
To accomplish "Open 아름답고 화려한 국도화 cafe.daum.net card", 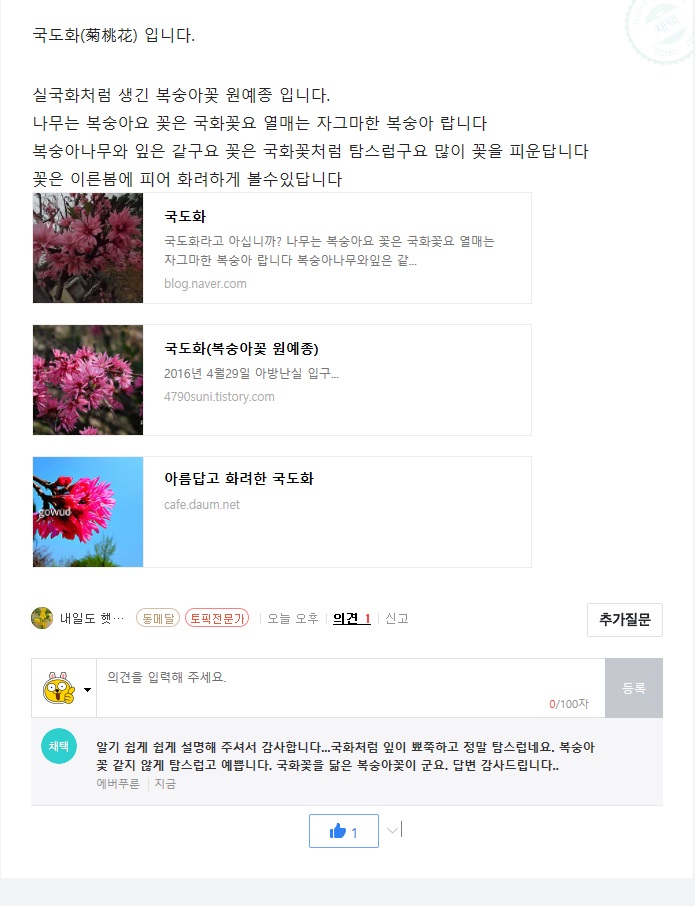I will (x=282, y=512).
